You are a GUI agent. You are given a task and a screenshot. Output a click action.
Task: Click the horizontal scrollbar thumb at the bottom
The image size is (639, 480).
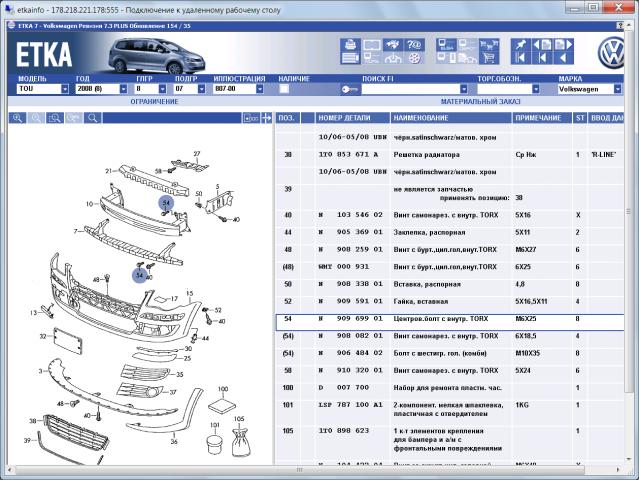point(300,470)
